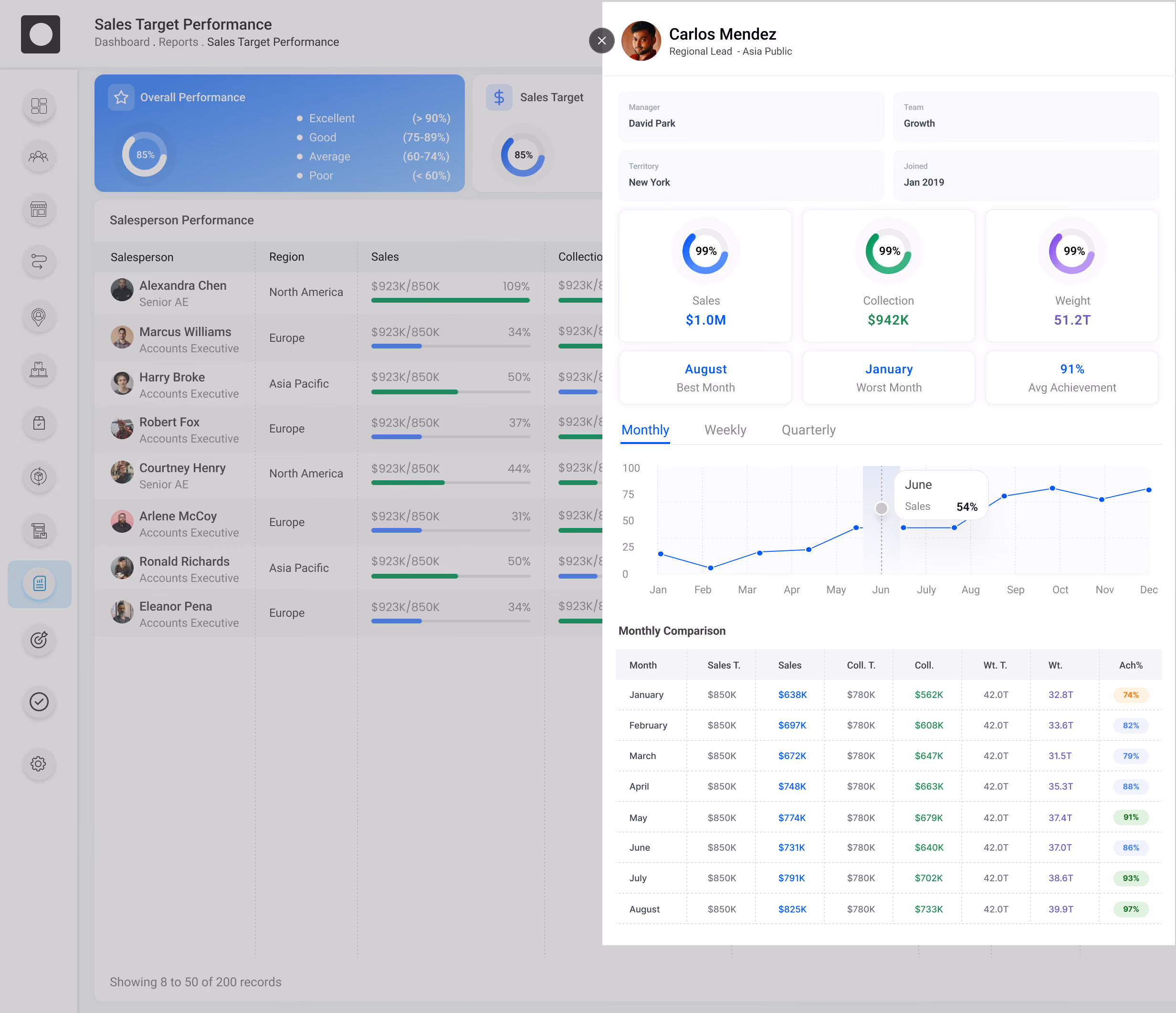Close the Carlos Mendez detail panel
Screen dimensions: 1176x1013
coord(602,40)
